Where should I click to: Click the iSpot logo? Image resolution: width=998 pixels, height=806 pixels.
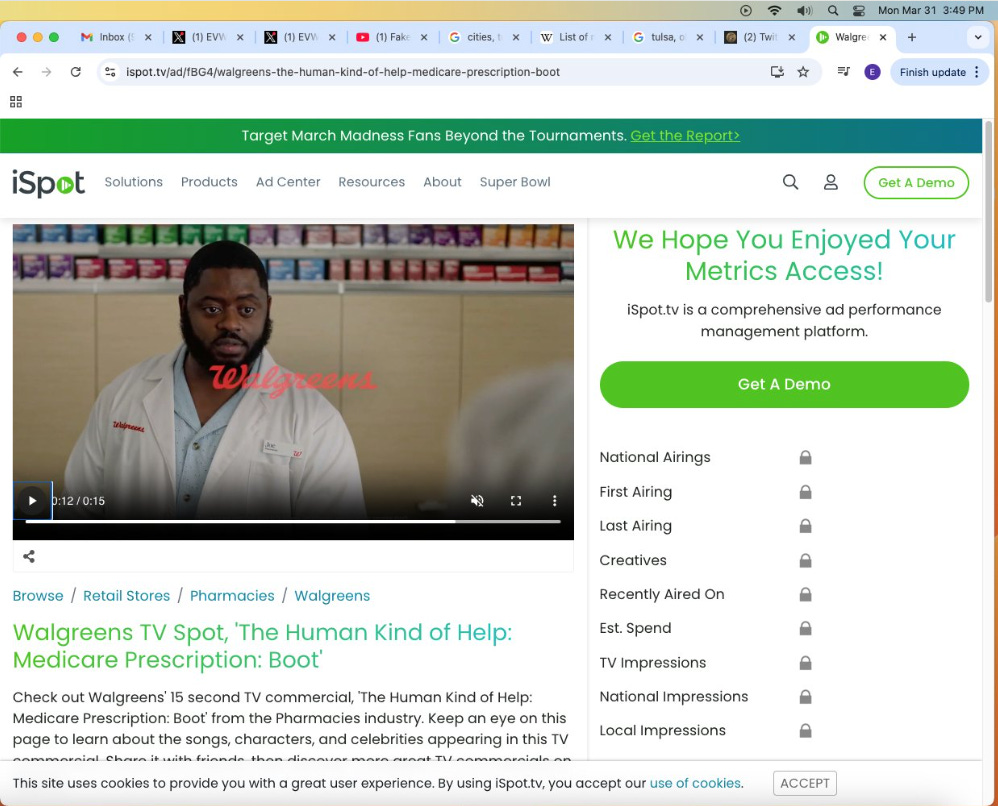48,183
